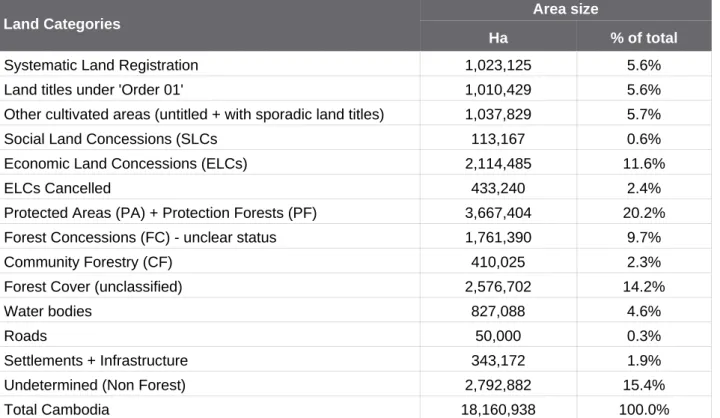Click the 'Ha' column header

[x=498, y=38]
